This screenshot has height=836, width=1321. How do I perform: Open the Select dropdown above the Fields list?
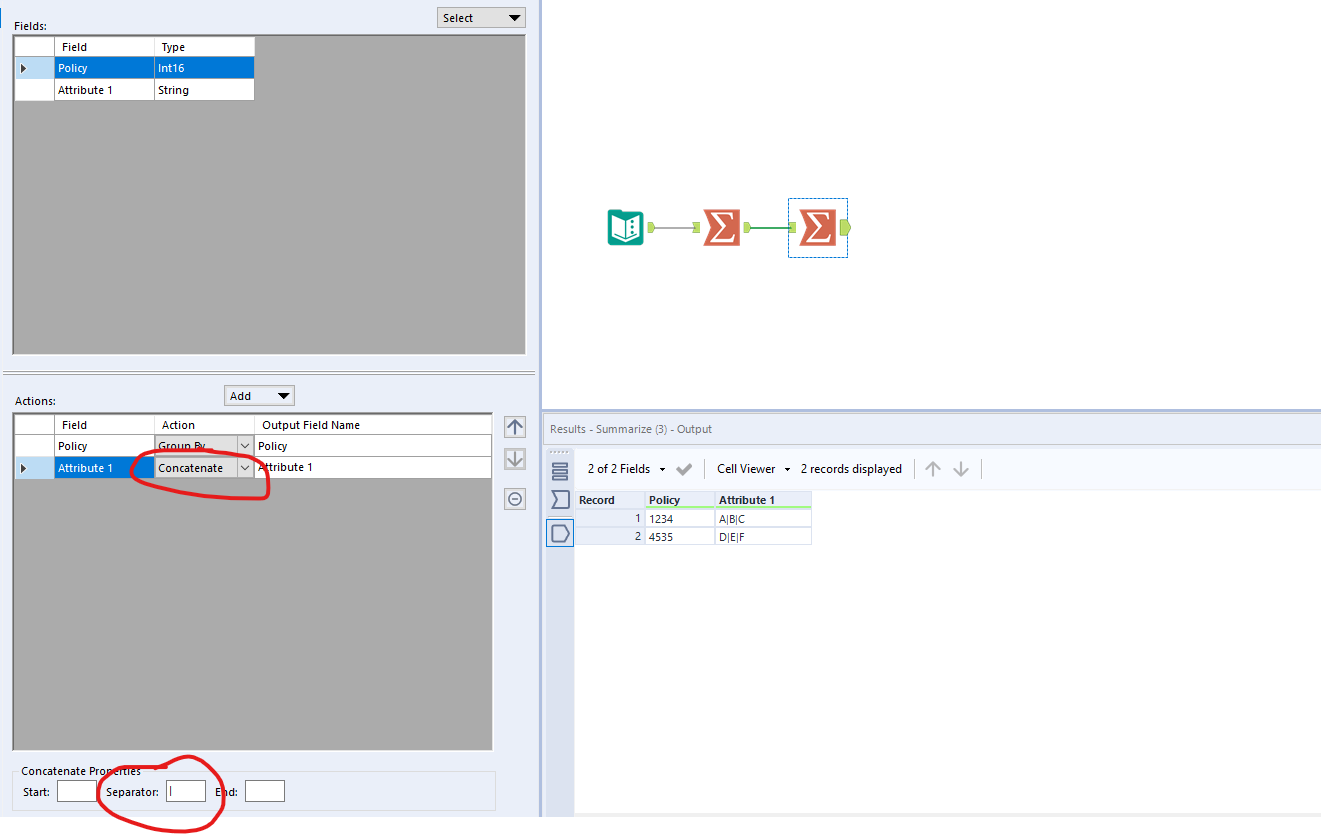coord(480,17)
